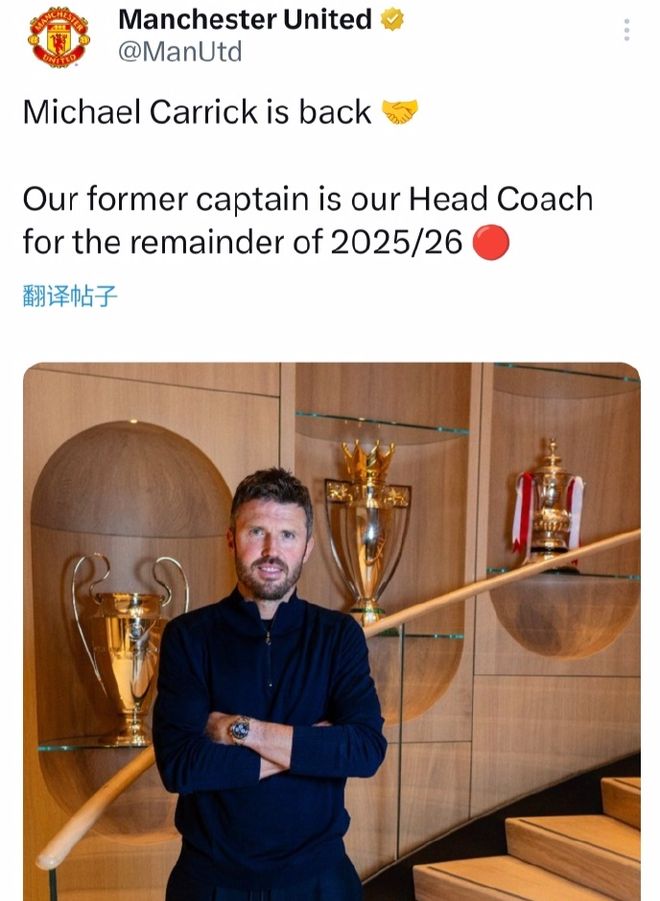Select the "Michael Carrick is back" text
Image resolution: width=660 pixels, height=901 pixels.
click(x=197, y=113)
